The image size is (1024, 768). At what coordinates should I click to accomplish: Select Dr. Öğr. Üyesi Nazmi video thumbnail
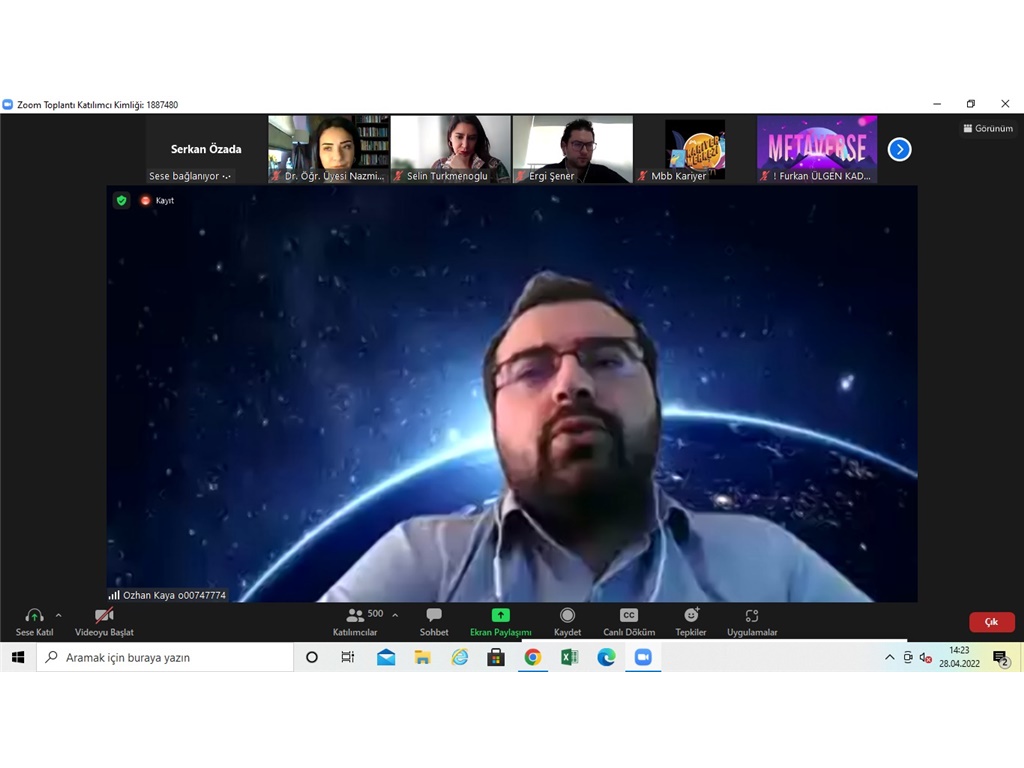[x=328, y=150]
